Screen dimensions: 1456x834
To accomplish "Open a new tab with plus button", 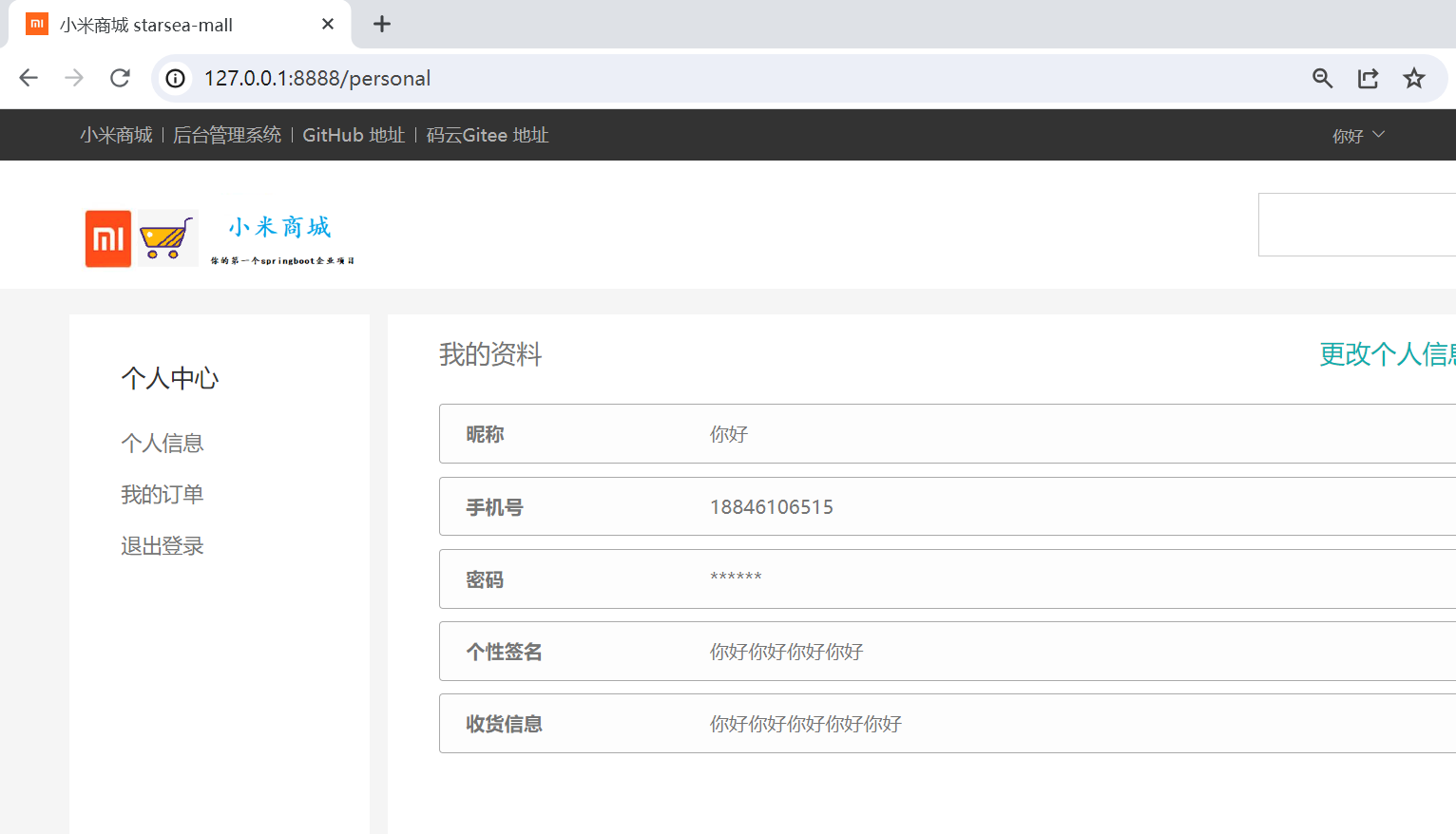I will point(382,24).
